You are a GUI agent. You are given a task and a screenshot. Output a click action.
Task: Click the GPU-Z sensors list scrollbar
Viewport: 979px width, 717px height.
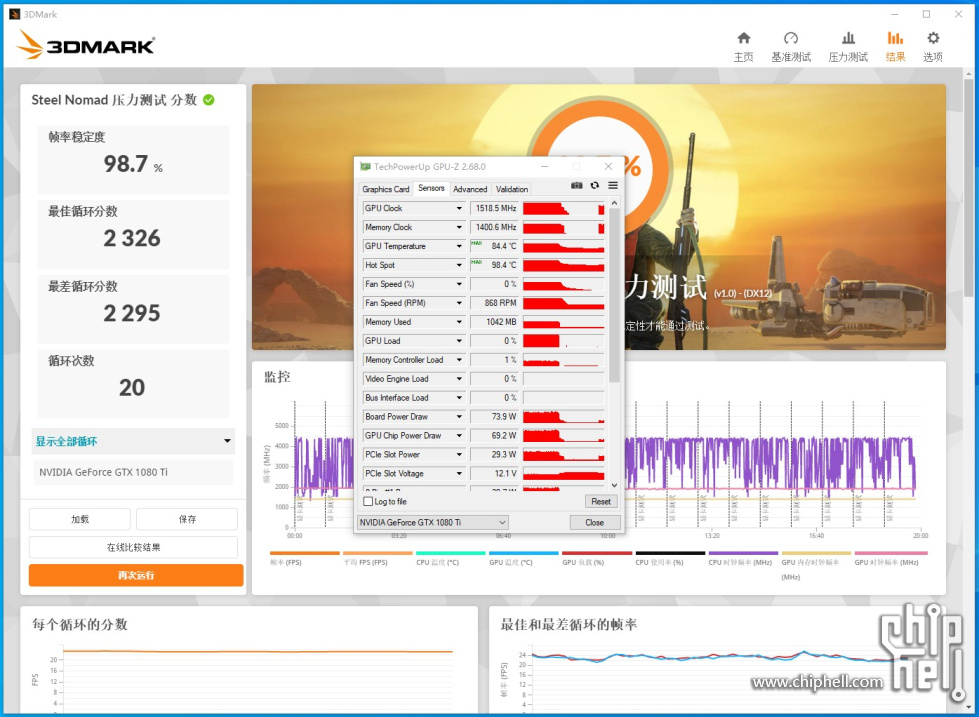coord(614,300)
